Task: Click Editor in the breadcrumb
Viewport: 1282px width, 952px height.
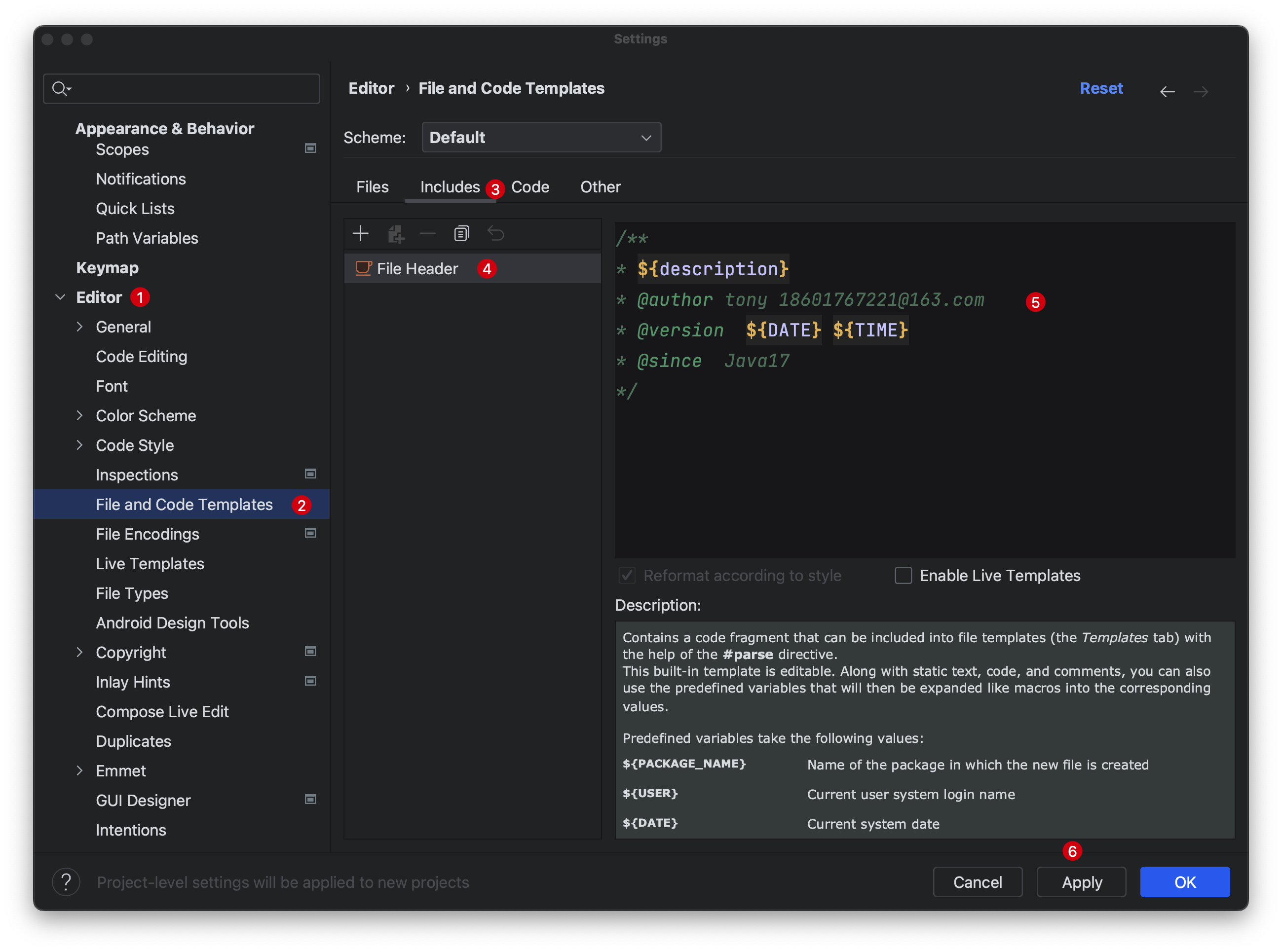Action: point(371,88)
